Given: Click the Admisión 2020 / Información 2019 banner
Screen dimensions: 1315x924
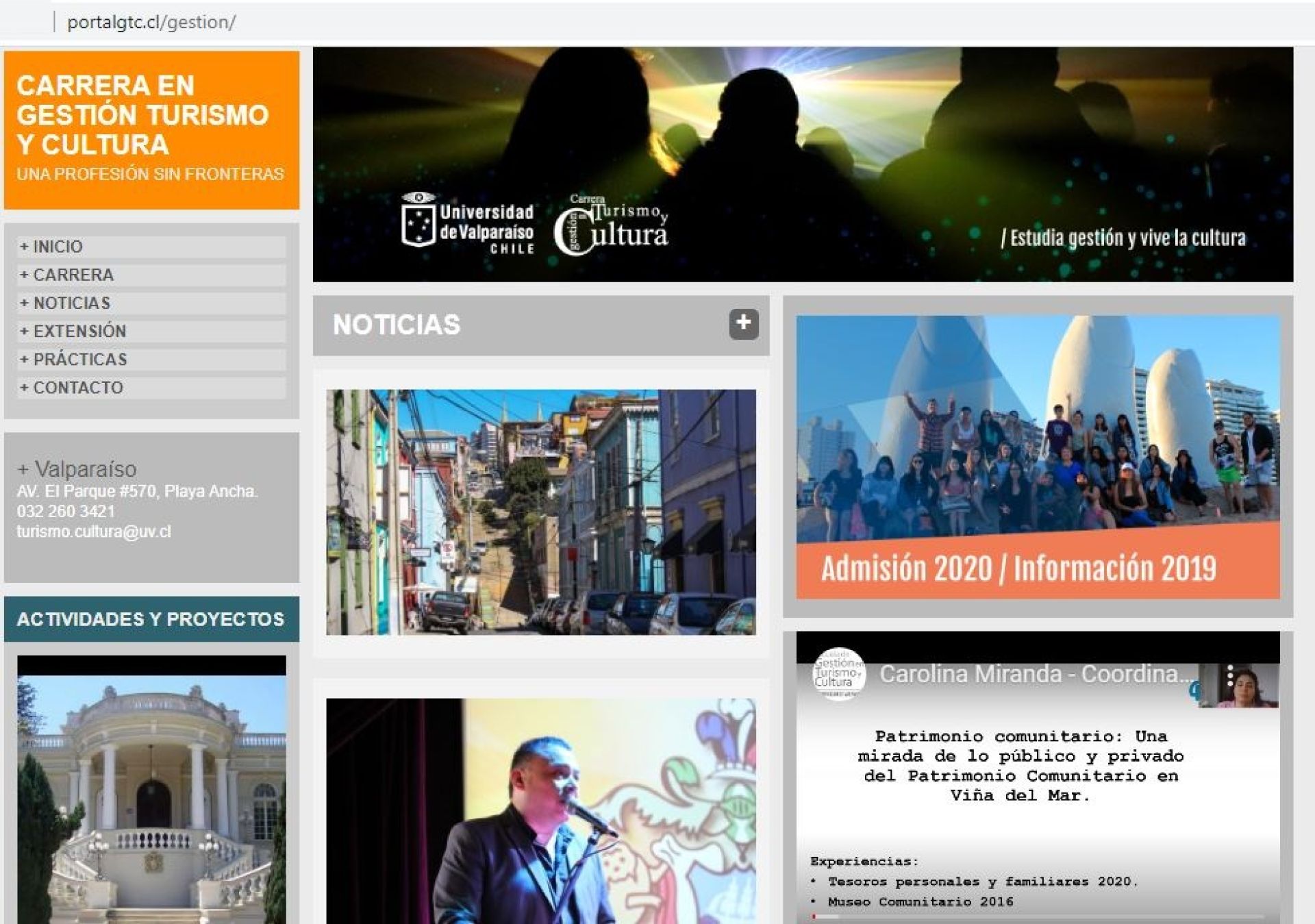Looking at the screenshot, I should [1037, 457].
